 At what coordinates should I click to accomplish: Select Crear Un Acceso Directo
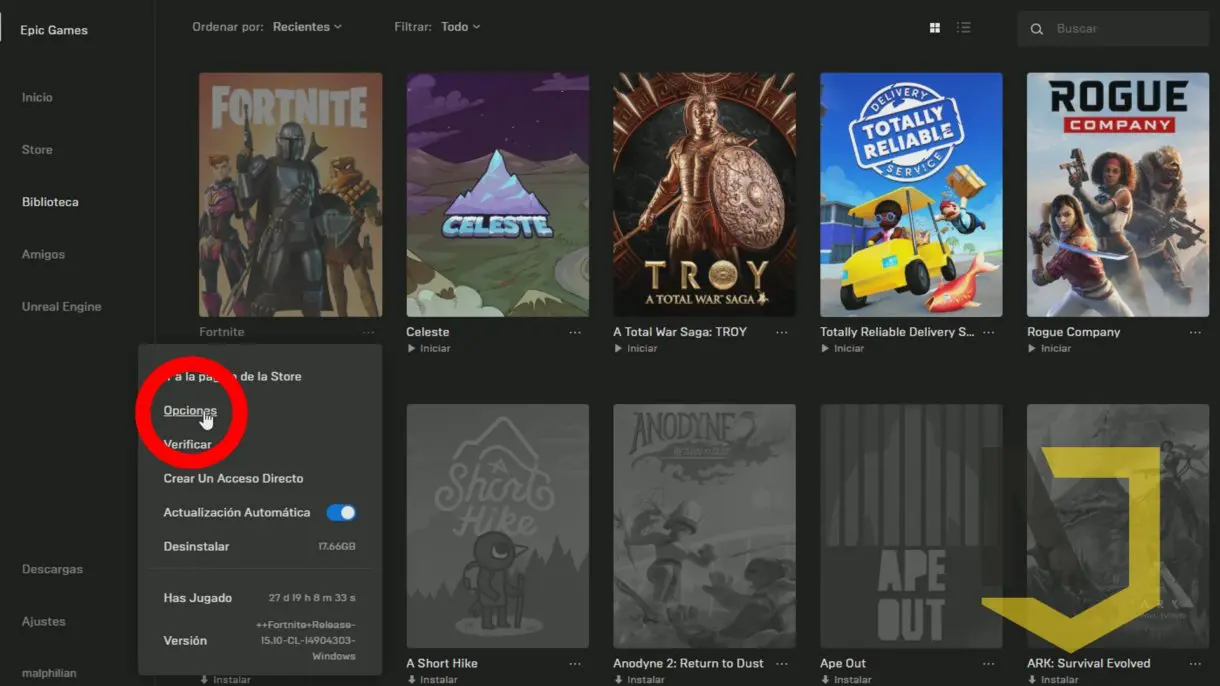pos(233,479)
